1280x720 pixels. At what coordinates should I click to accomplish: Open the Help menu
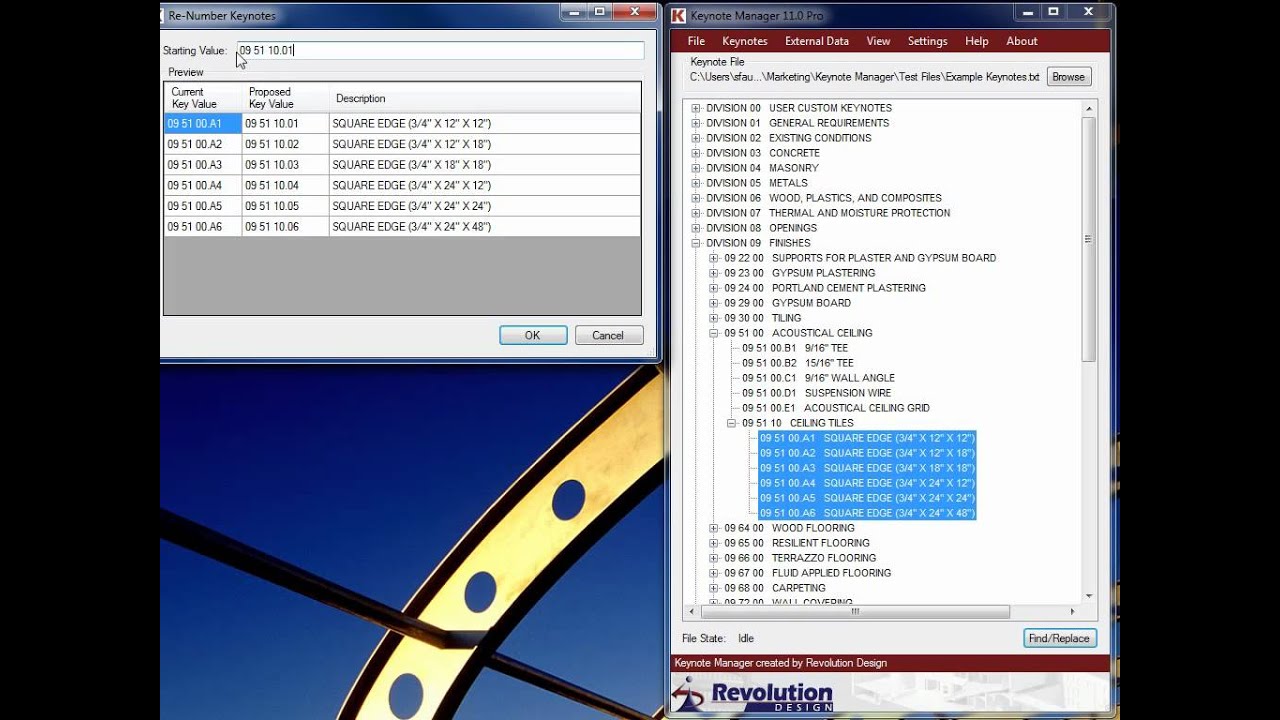[x=977, y=41]
